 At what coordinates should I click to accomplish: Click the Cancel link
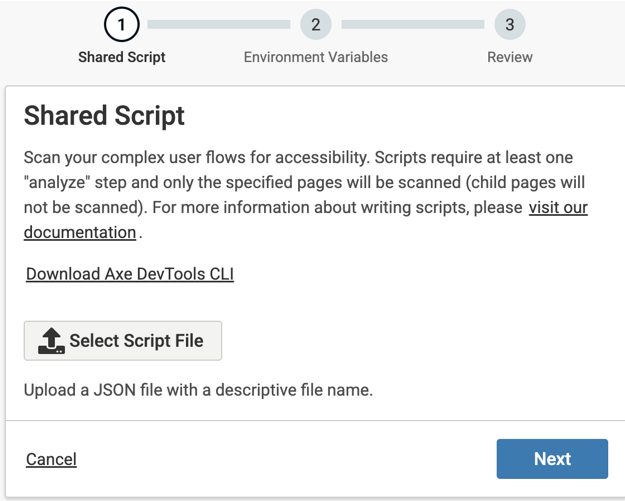point(51,459)
